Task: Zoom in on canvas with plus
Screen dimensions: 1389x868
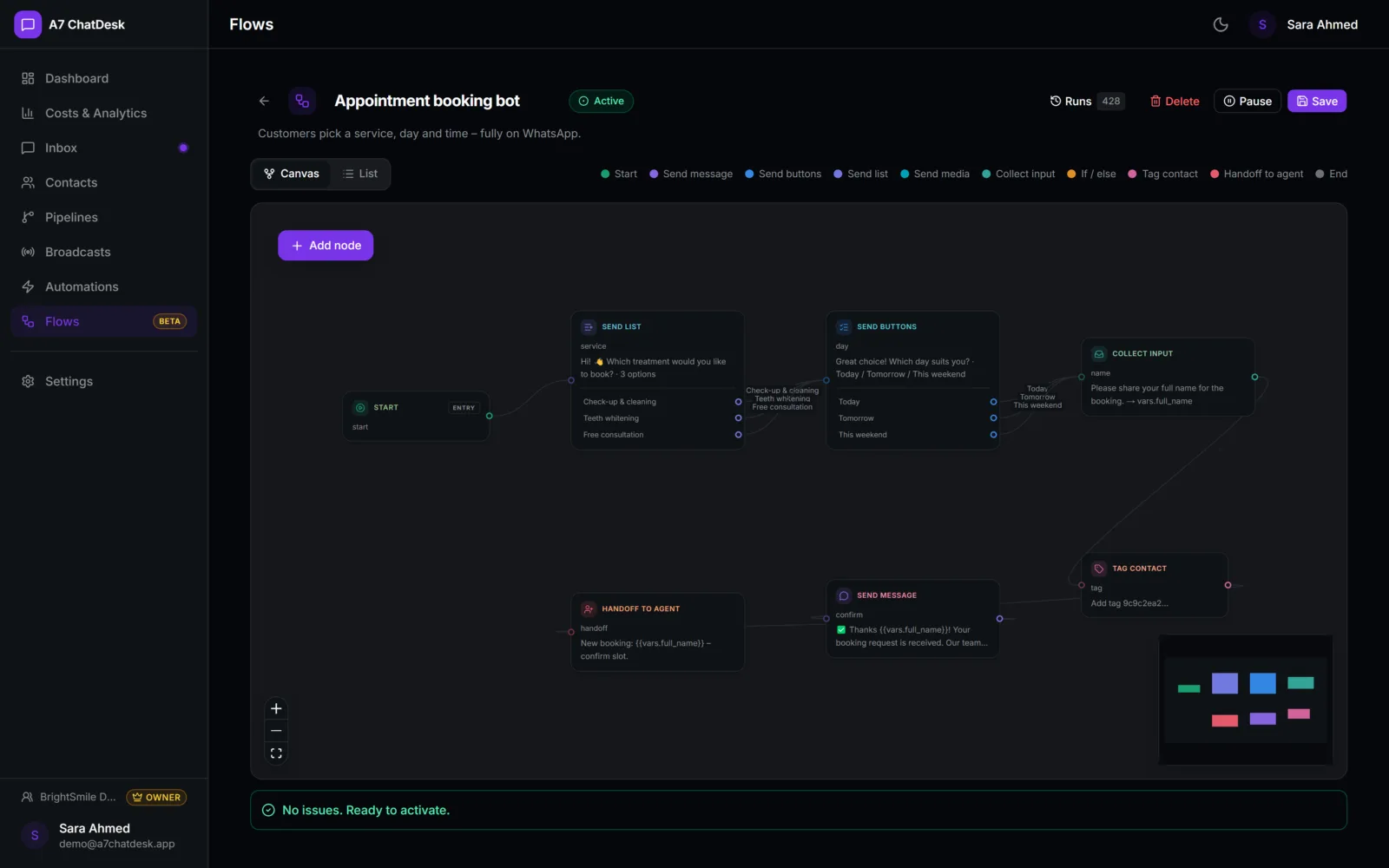Action: click(x=276, y=708)
